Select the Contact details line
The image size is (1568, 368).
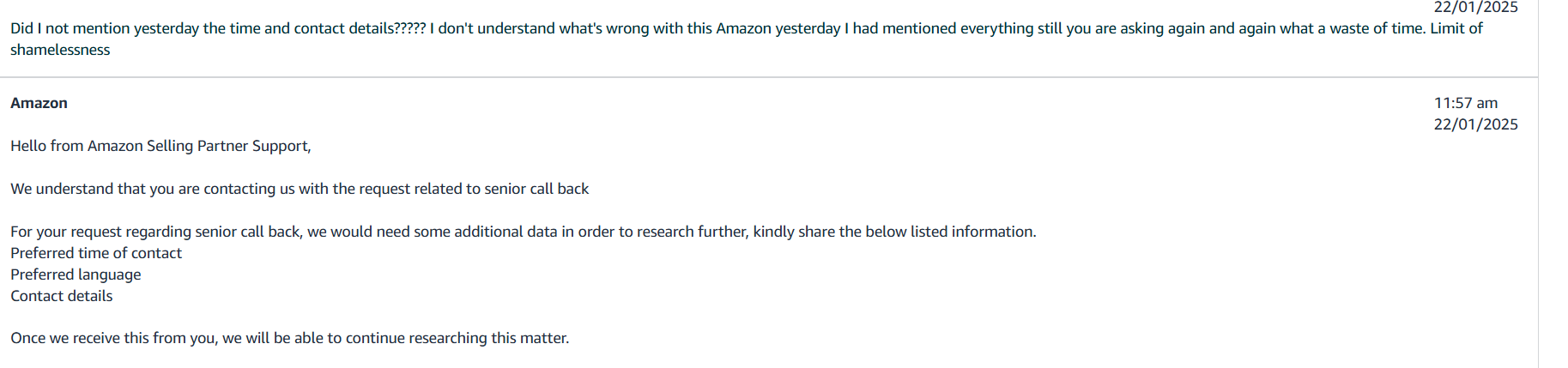[61, 296]
